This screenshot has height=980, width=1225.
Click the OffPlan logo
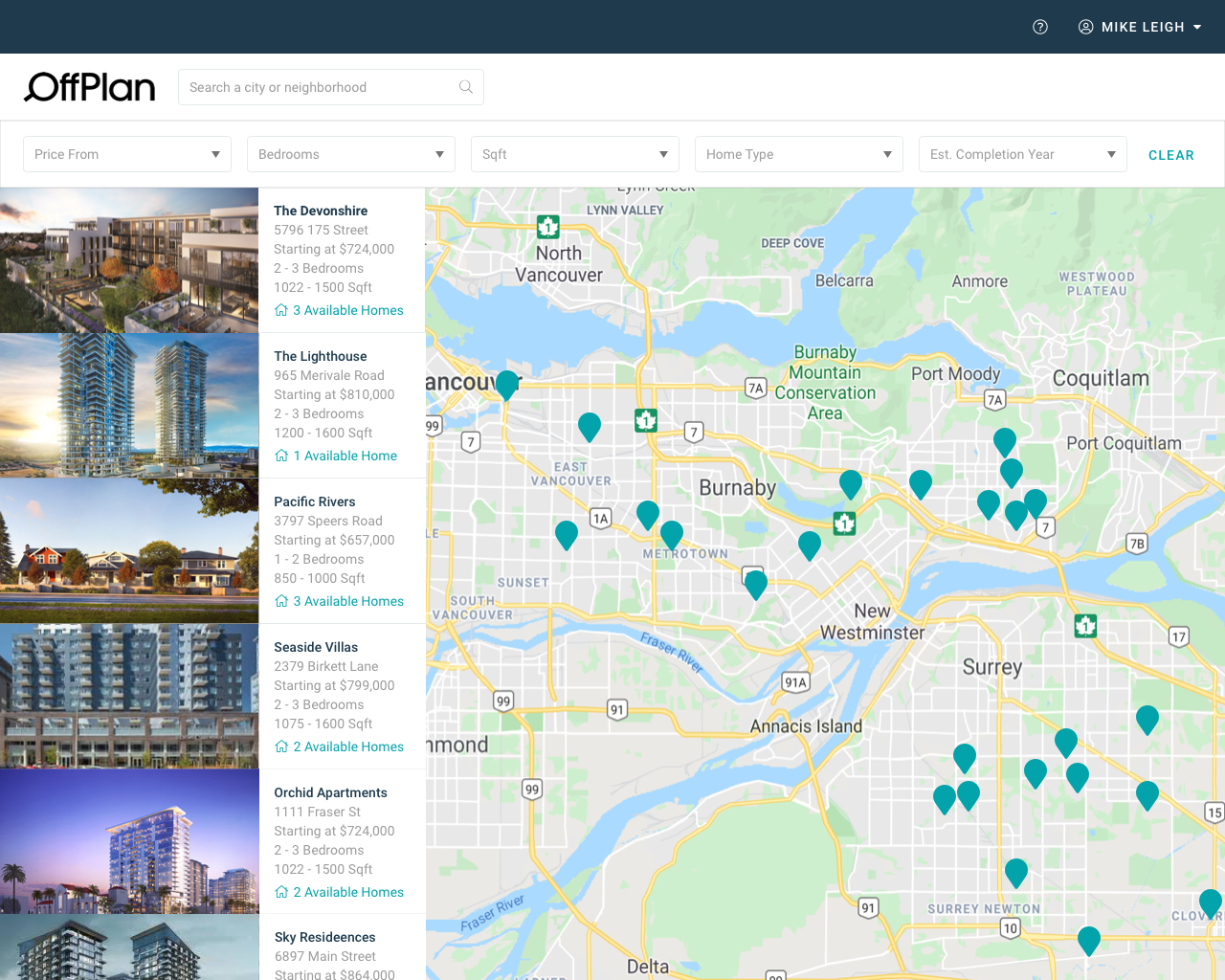pos(90,87)
